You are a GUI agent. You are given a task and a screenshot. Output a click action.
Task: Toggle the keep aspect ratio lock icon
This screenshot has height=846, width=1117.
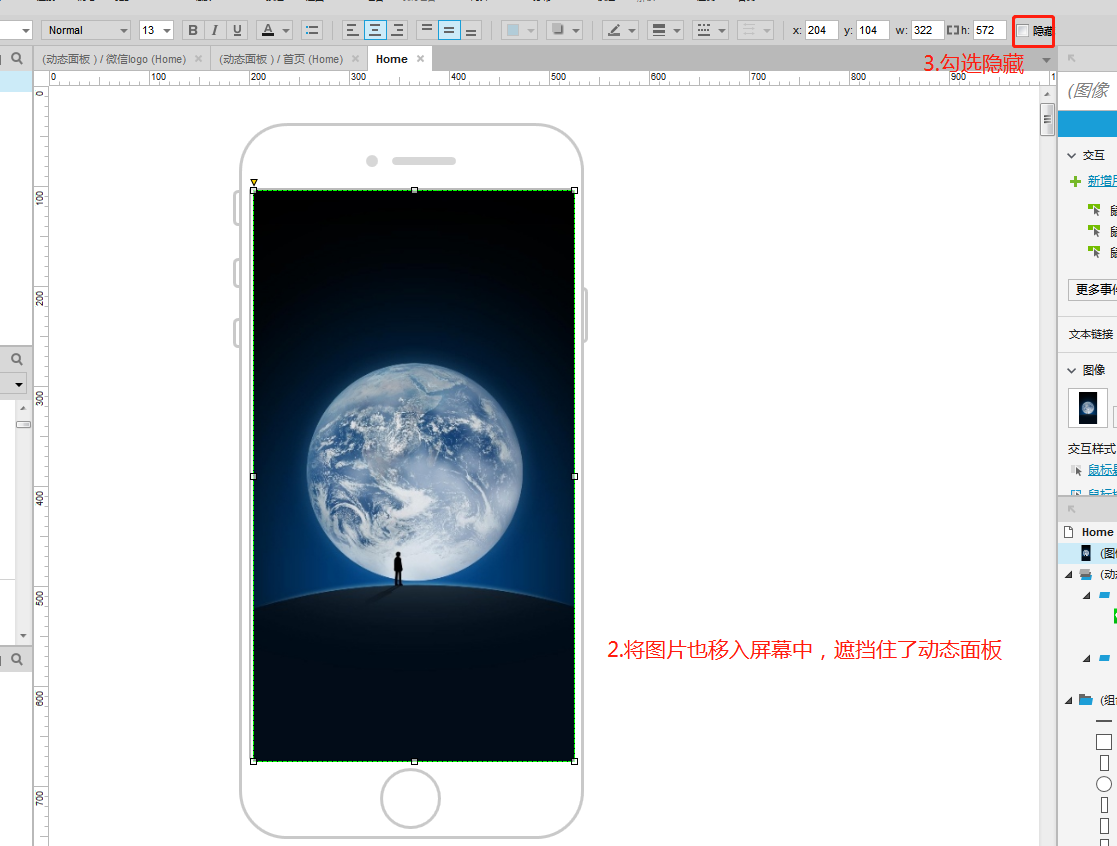click(x=953, y=30)
